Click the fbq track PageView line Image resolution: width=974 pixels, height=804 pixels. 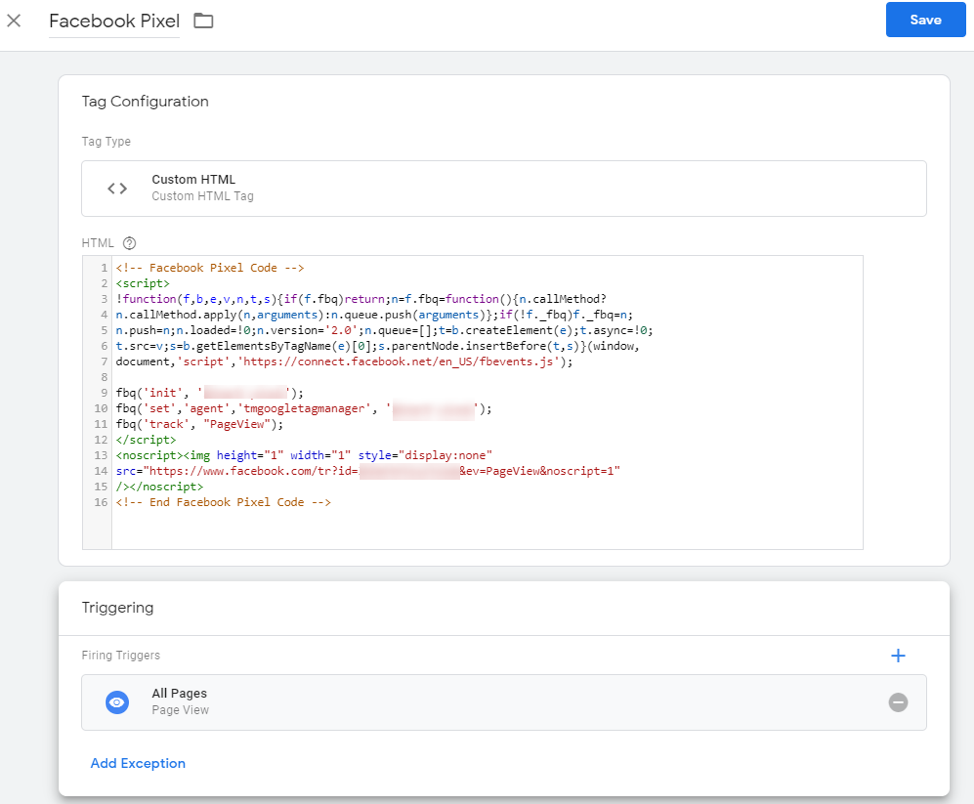click(199, 424)
